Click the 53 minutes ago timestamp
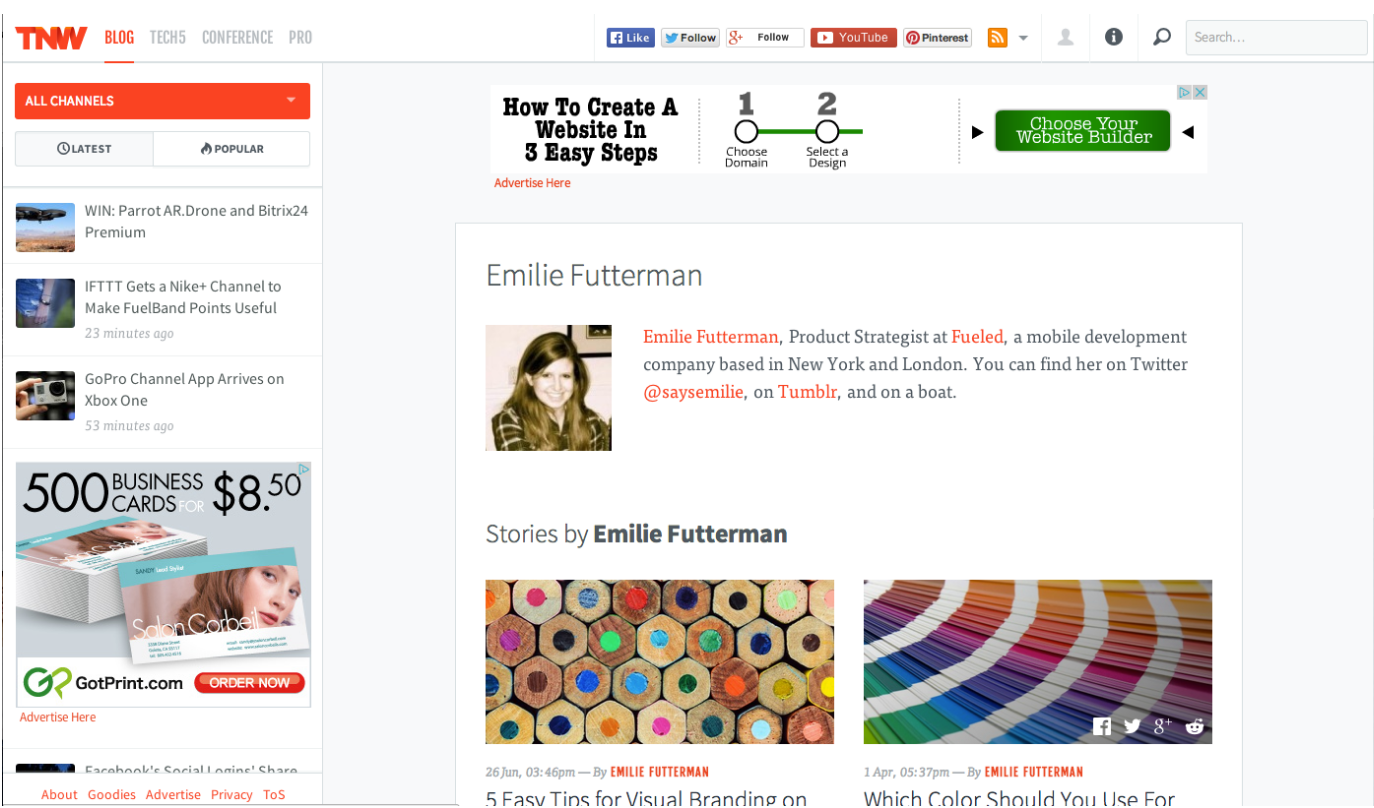 tap(129, 426)
